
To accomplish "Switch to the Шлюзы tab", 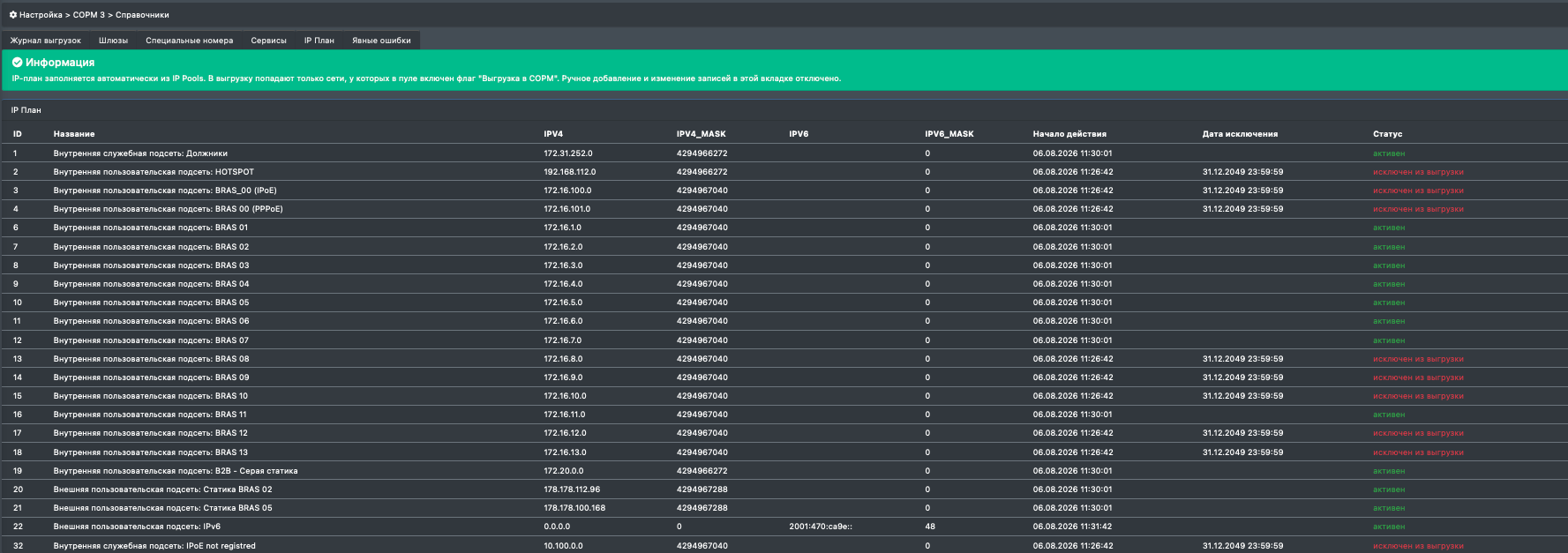I will [113, 41].
